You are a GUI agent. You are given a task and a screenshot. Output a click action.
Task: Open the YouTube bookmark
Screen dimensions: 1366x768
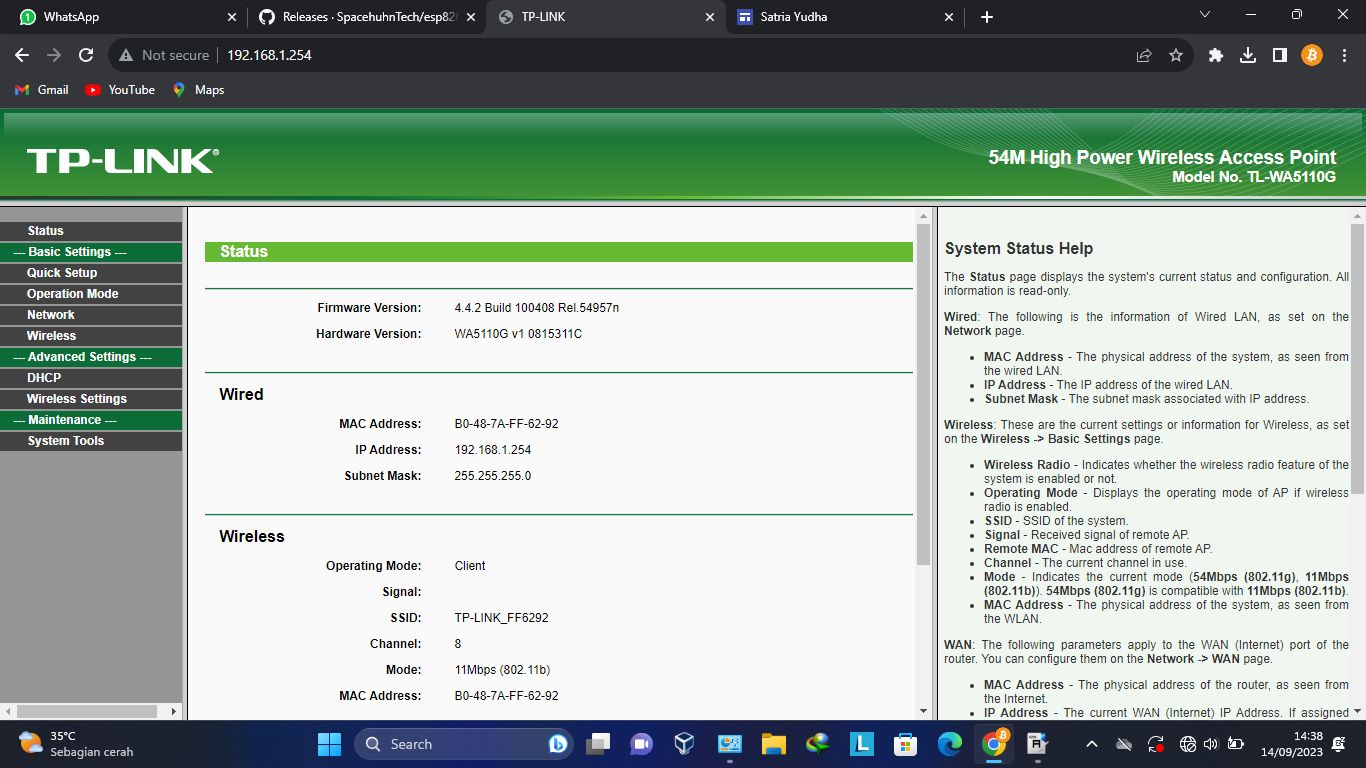point(120,90)
